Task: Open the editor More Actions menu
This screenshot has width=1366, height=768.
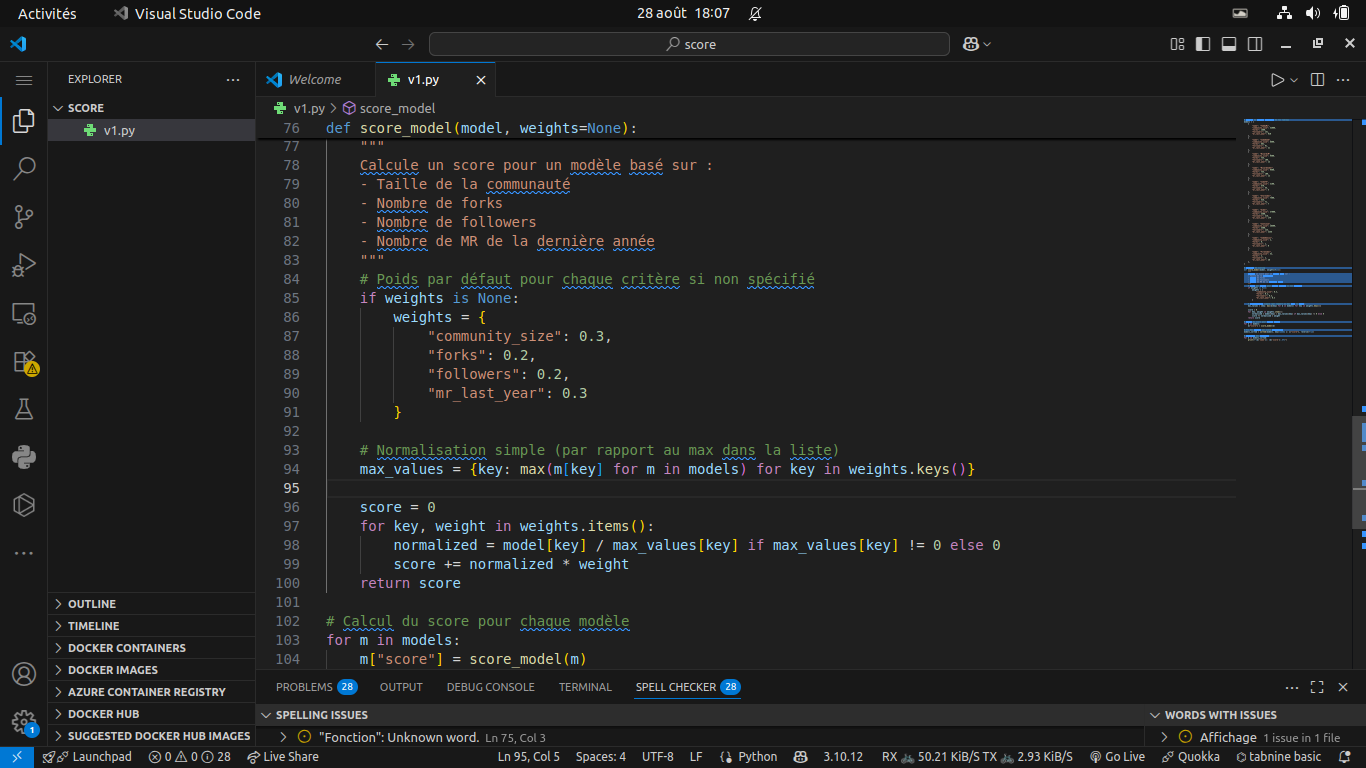Action: click(1344, 80)
